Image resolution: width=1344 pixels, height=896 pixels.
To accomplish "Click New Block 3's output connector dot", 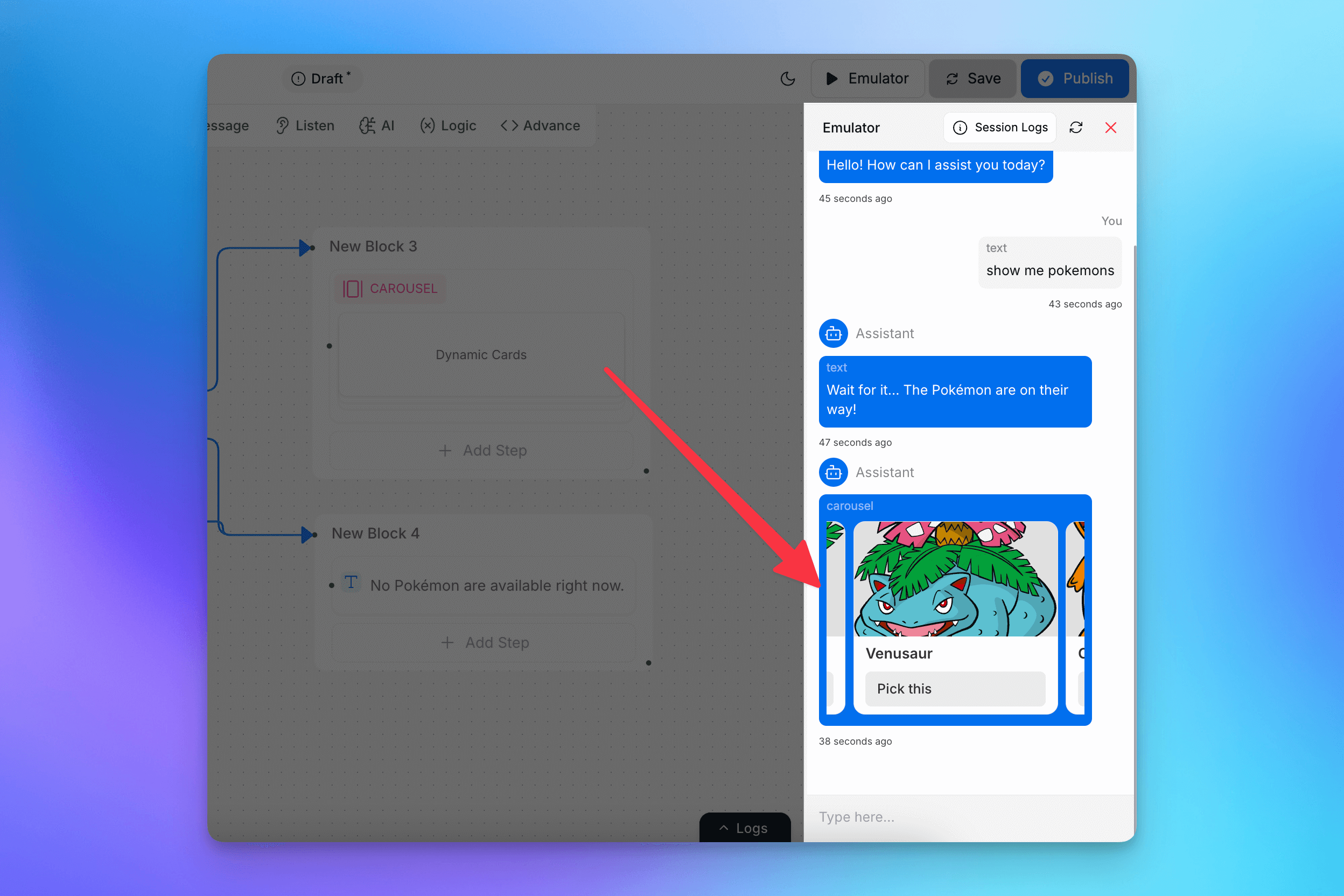I will click(x=646, y=471).
